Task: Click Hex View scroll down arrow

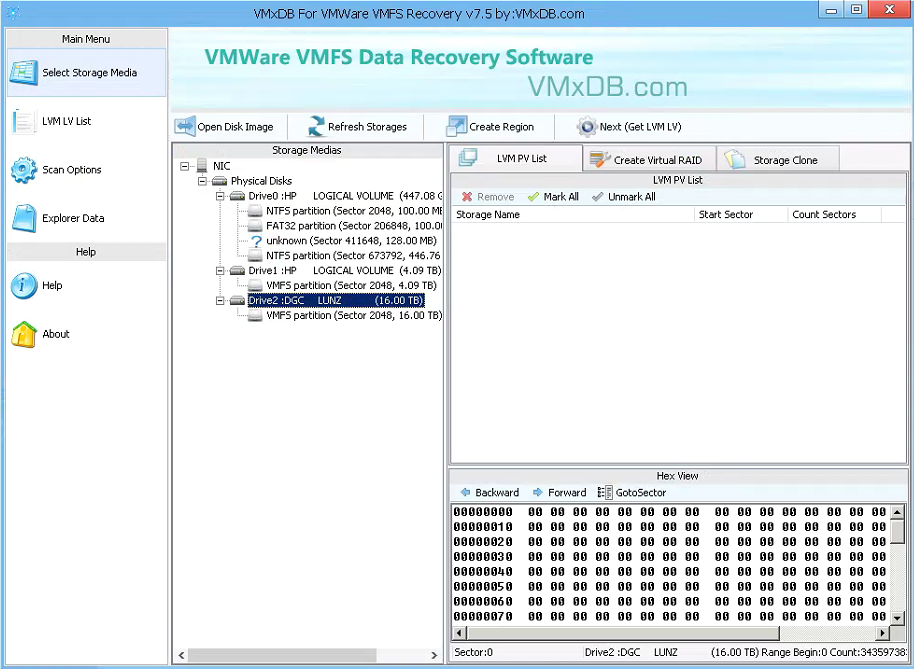Action: [x=898, y=617]
